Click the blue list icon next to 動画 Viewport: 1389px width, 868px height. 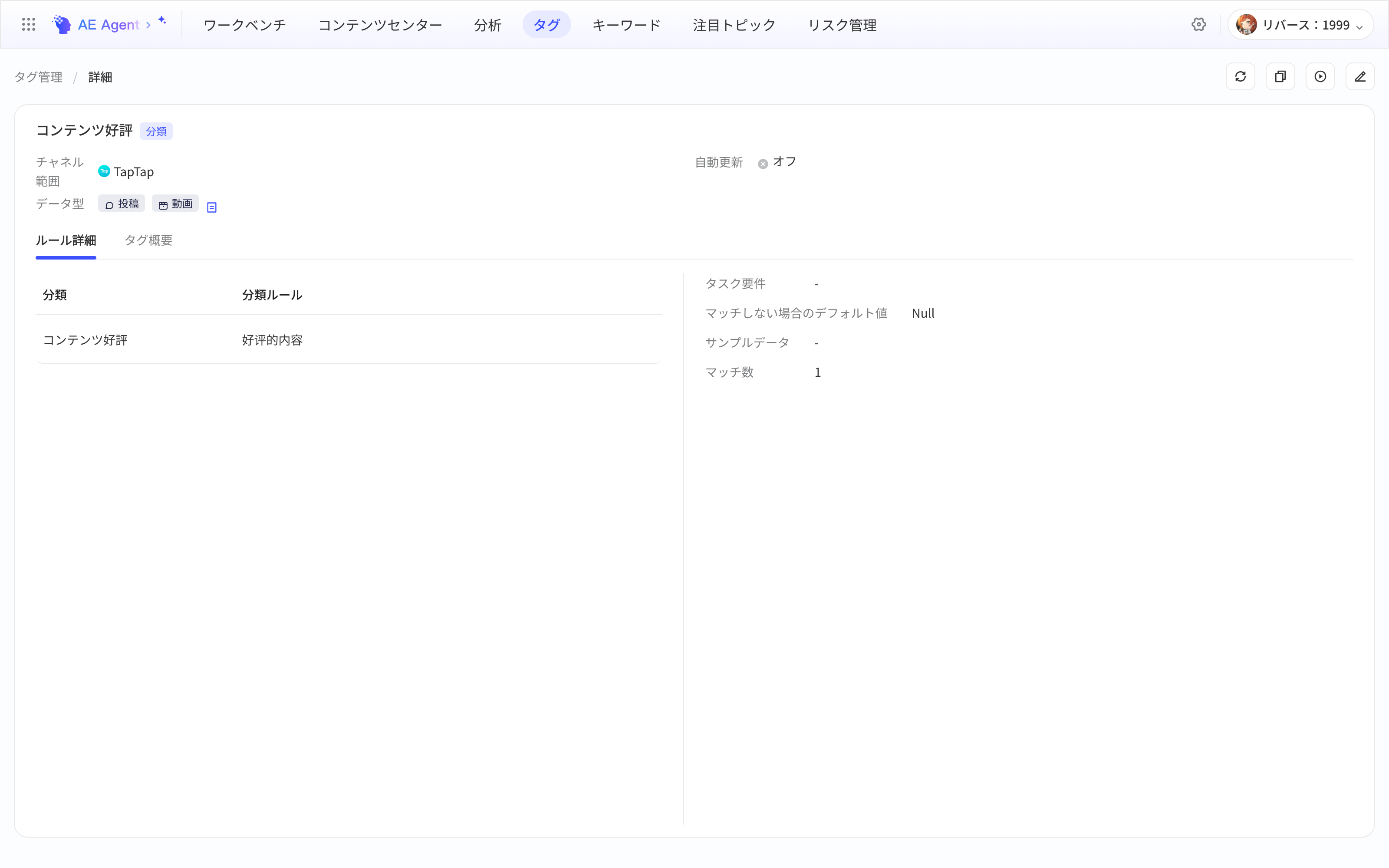coord(212,207)
